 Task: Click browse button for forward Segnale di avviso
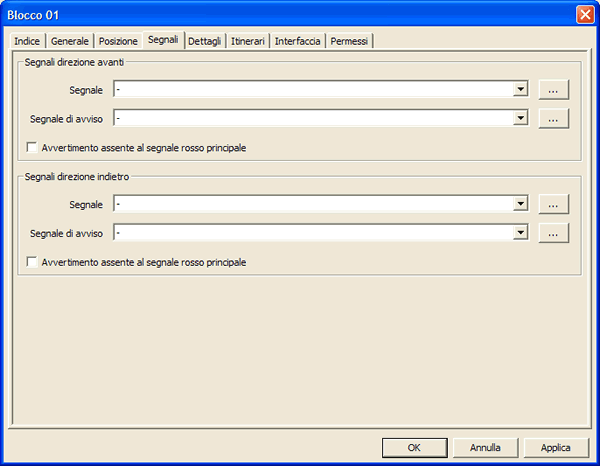[x=554, y=118]
